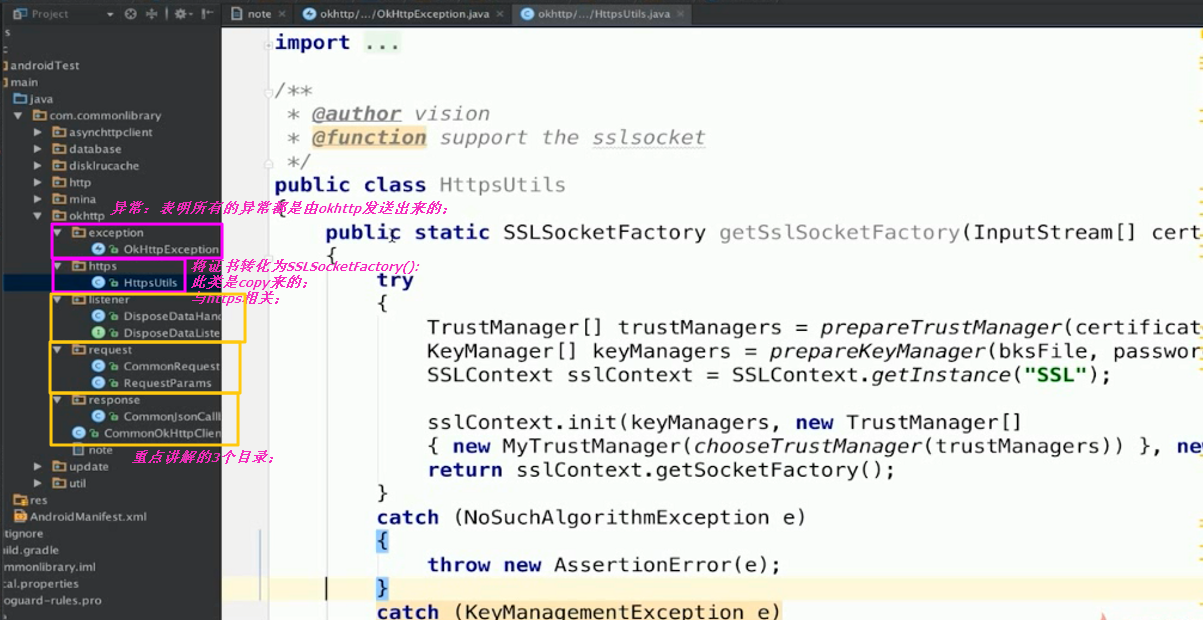
Task: Expand the update package
Action: (x=38, y=467)
